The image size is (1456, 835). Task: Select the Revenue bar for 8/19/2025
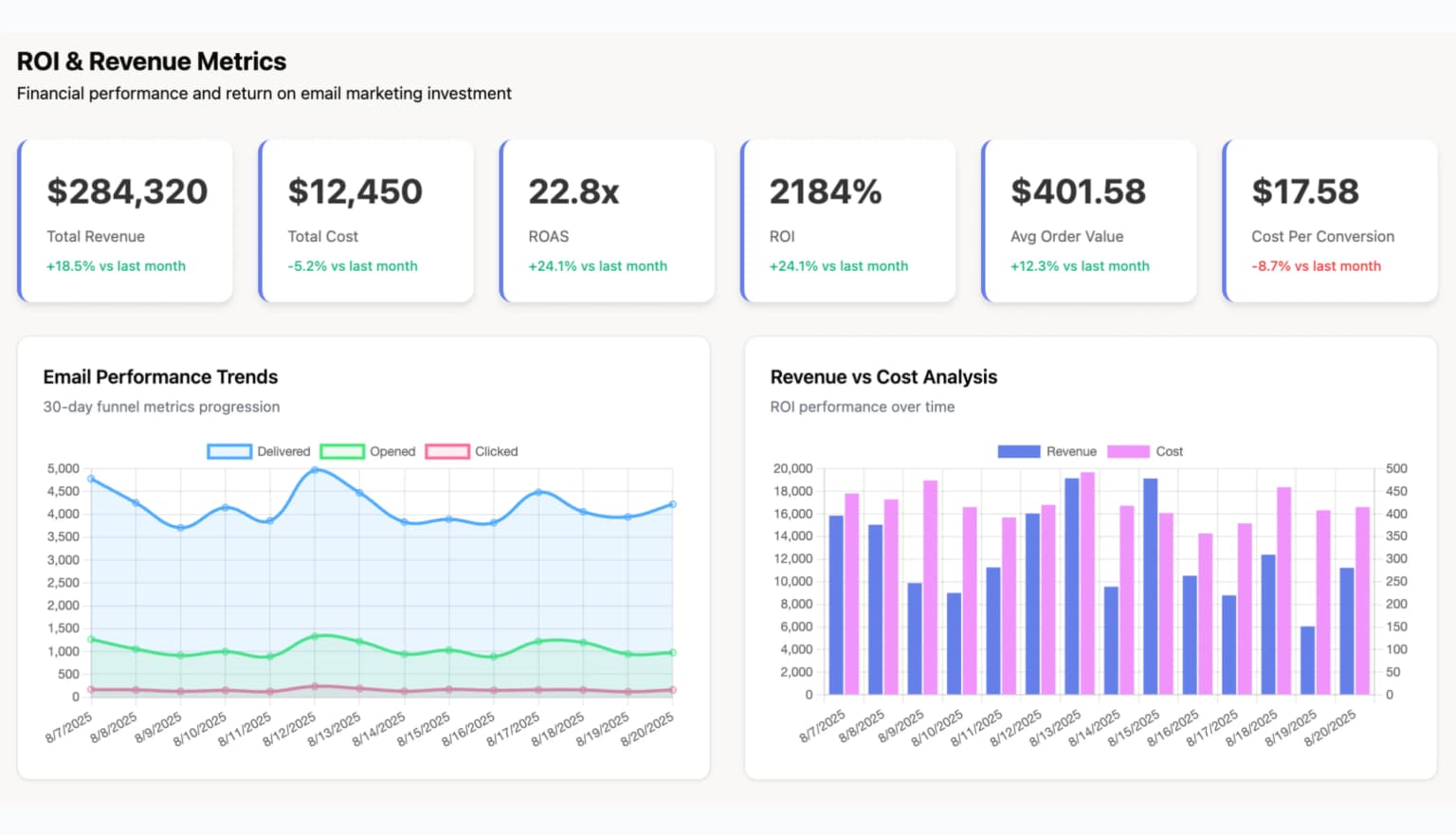click(1307, 661)
